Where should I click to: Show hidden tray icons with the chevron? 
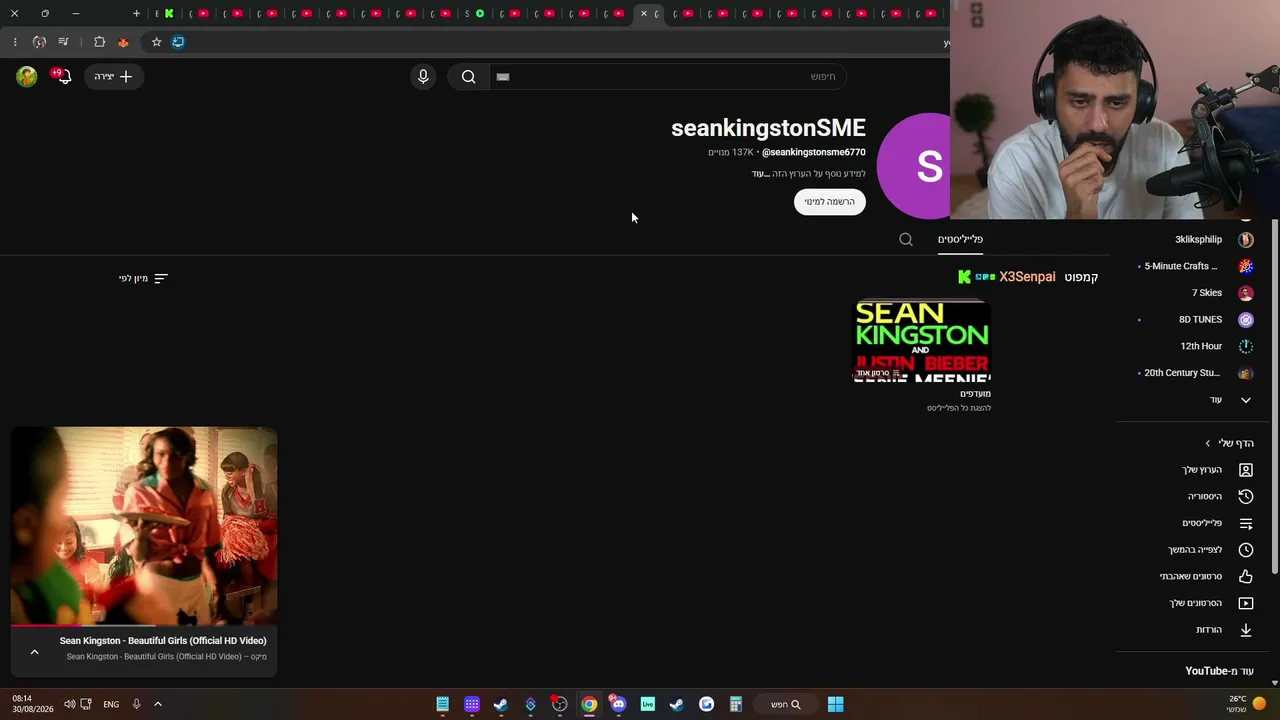[157, 704]
